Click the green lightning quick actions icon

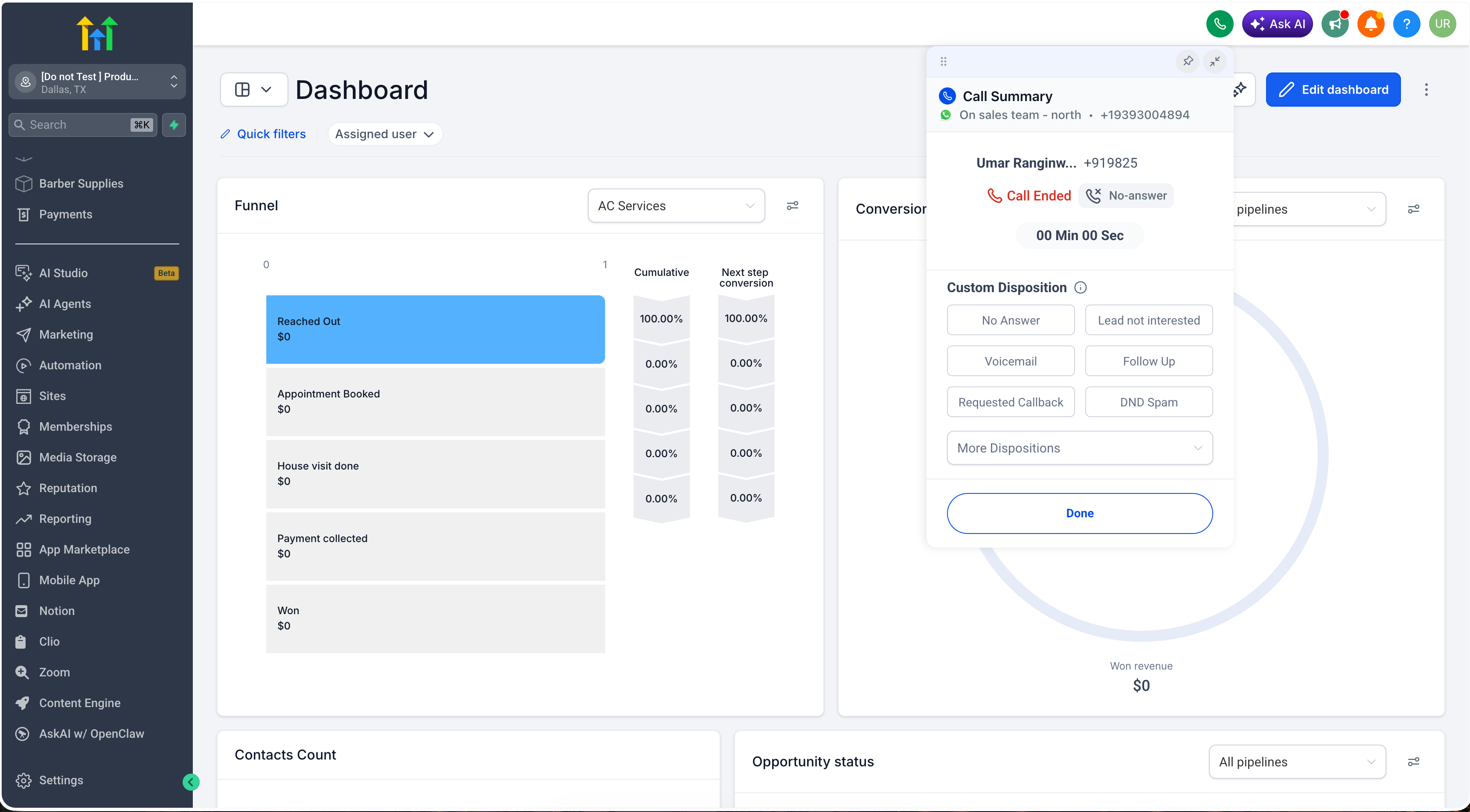pyautogui.click(x=174, y=125)
